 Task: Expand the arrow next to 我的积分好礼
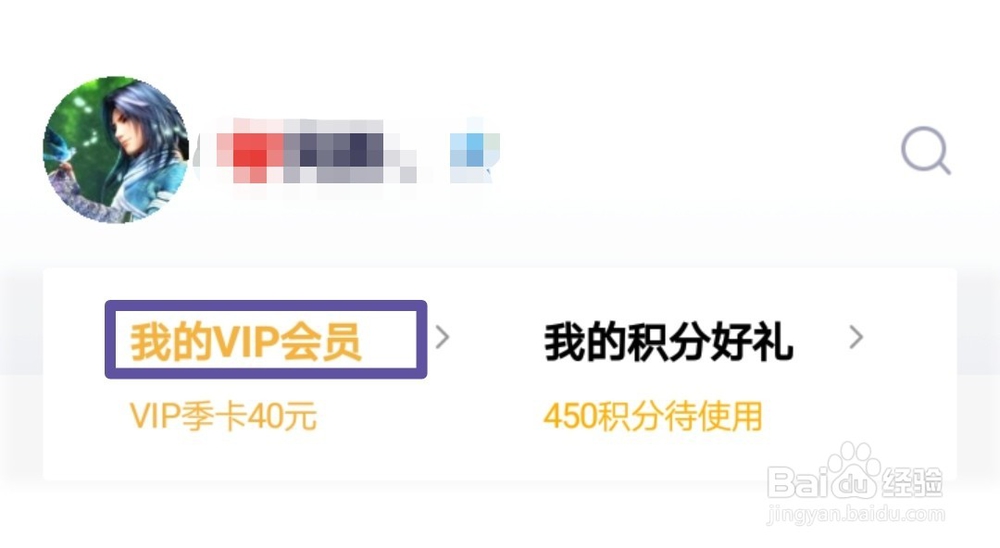pyautogui.click(x=857, y=337)
